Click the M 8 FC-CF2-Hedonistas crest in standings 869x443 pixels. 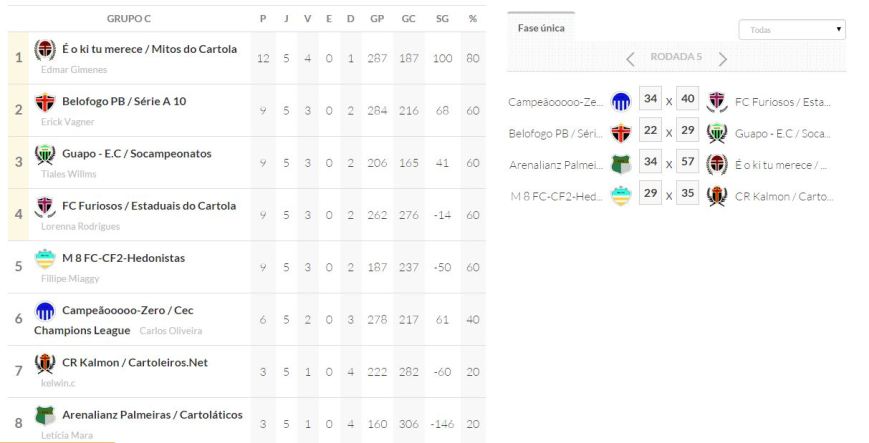45,258
